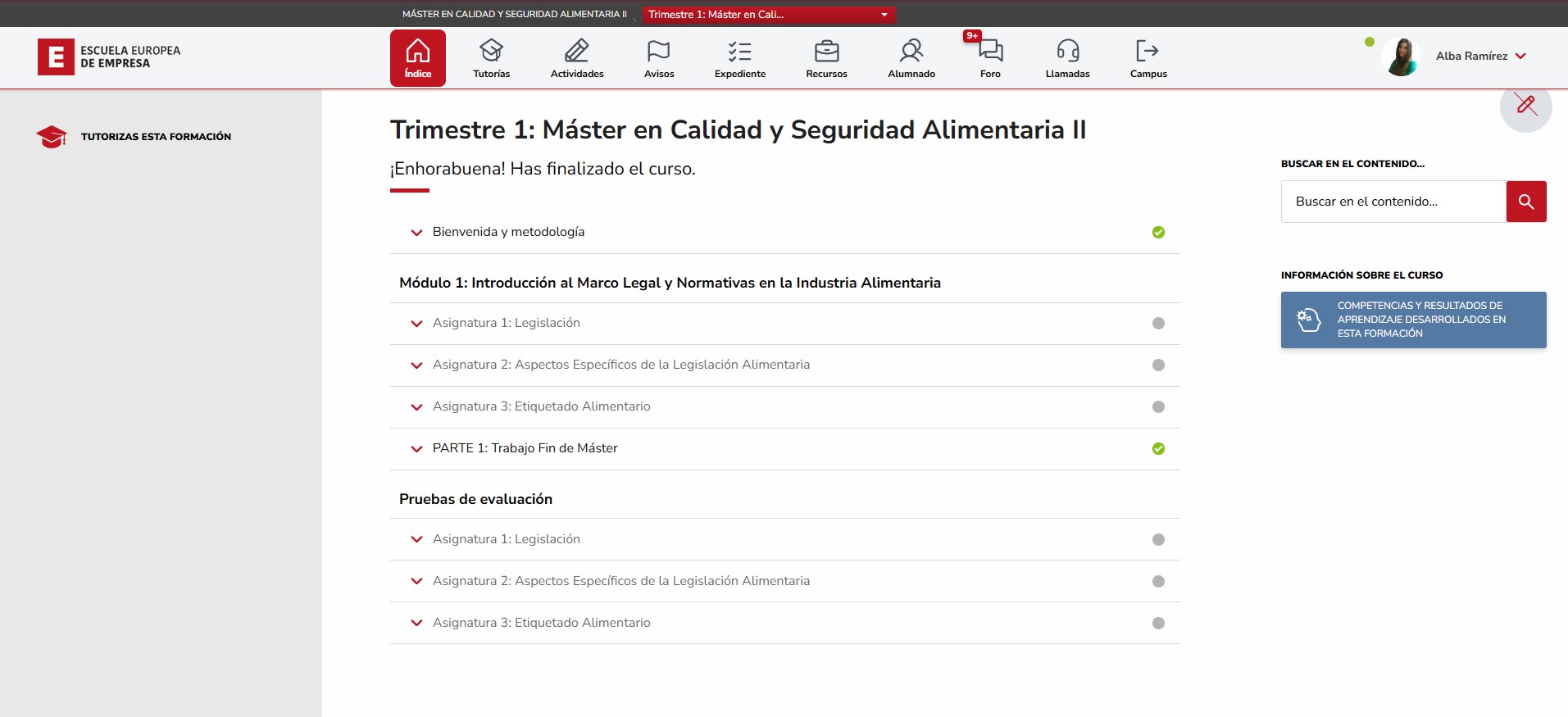Expand Asignatura 1: Legislación under Módulo 1

pyautogui.click(x=416, y=324)
